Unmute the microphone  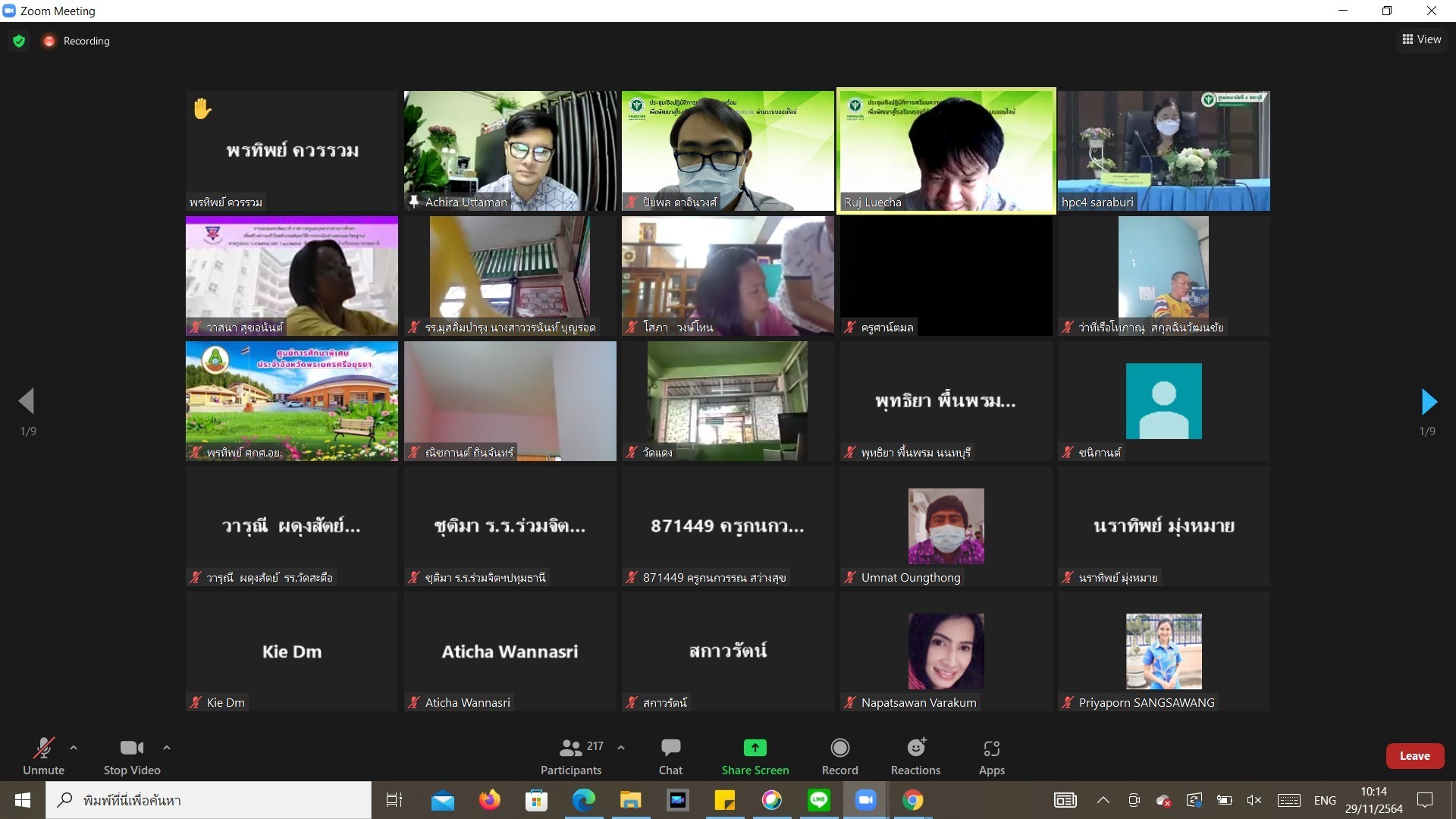click(43, 756)
